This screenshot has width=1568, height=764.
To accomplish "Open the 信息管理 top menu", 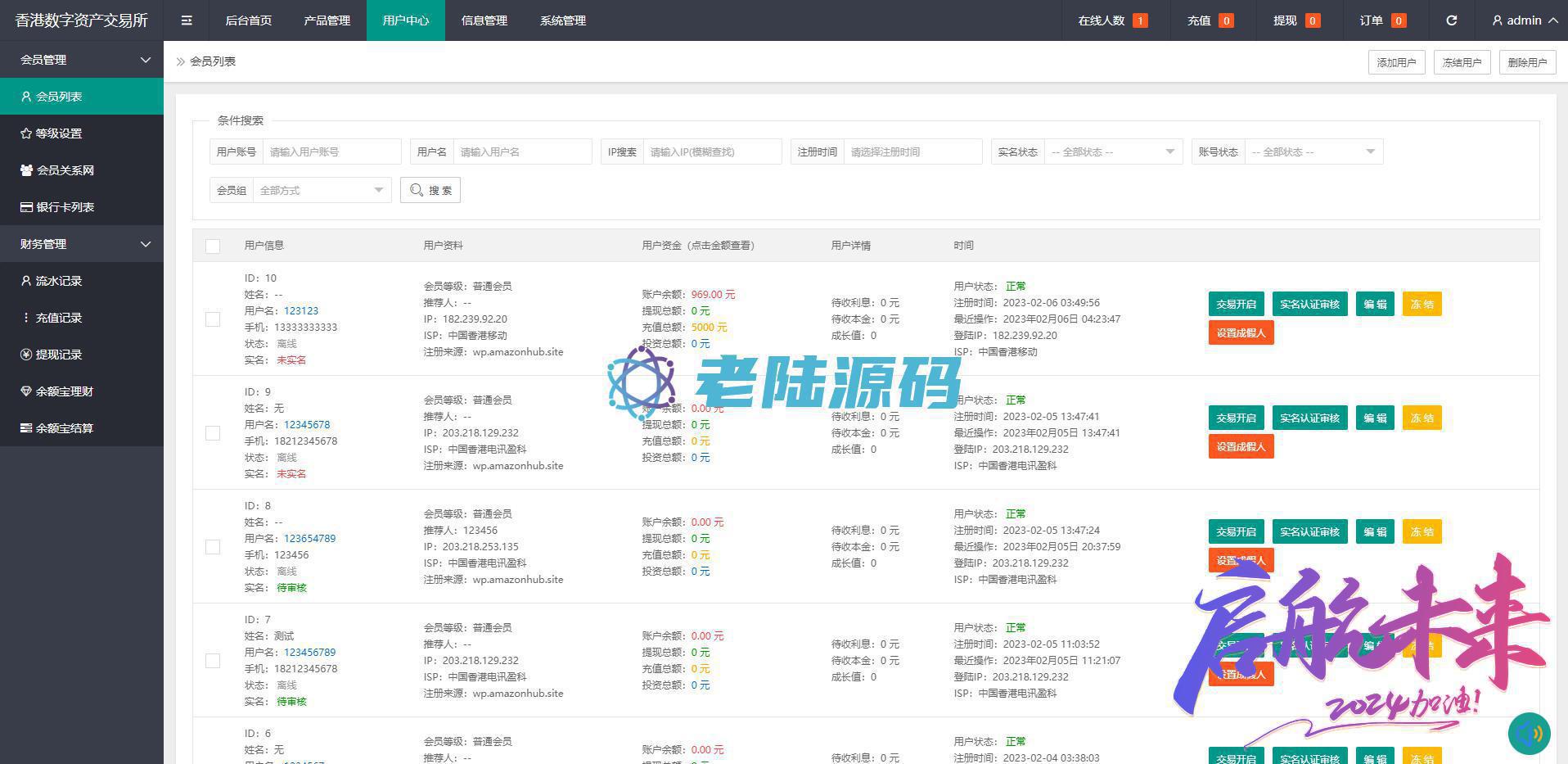I will (x=484, y=20).
